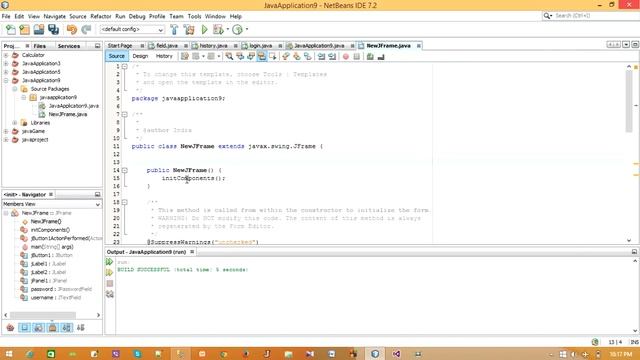Click the Shift Line Left icon

pyautogui.click(x=321, y=56)
